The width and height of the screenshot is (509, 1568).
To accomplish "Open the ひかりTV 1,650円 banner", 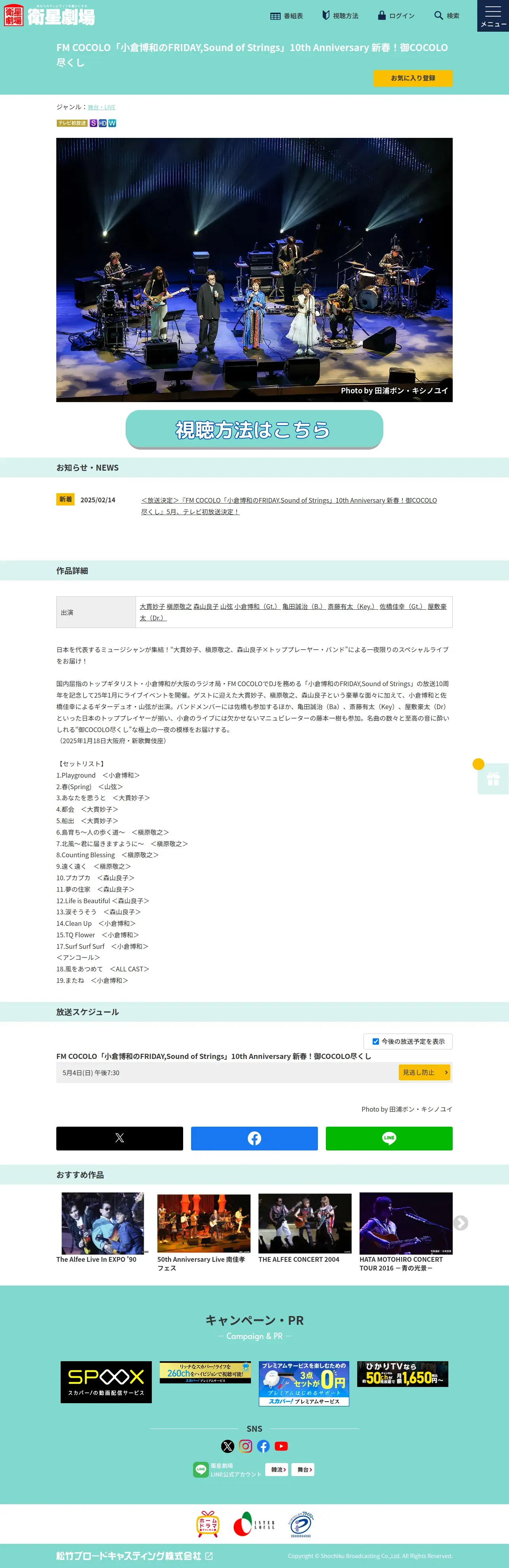I will pyautogui.click(x=402, y=1374).
